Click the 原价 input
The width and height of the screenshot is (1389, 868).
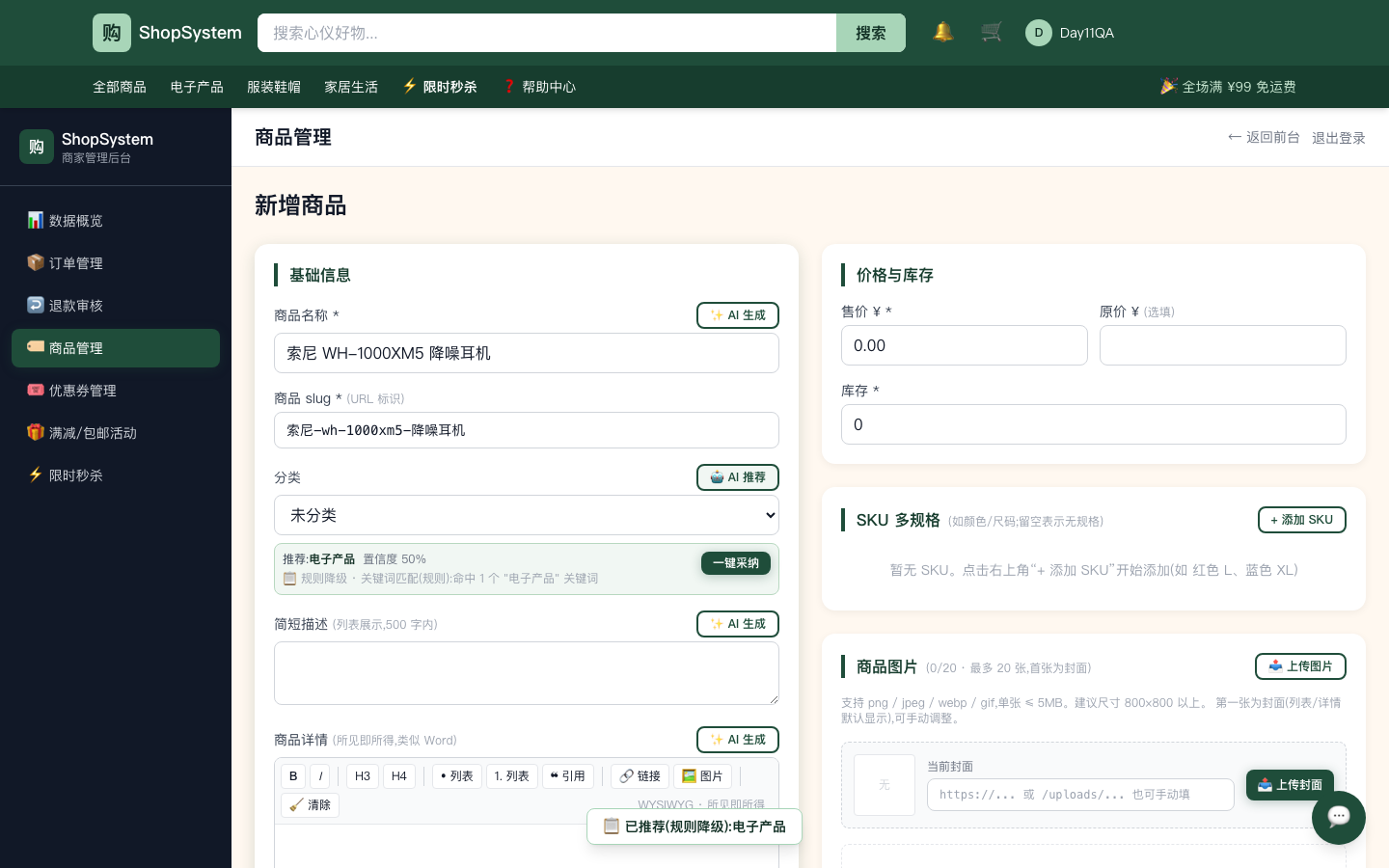pyautogui.click(x=1223, y=345)
